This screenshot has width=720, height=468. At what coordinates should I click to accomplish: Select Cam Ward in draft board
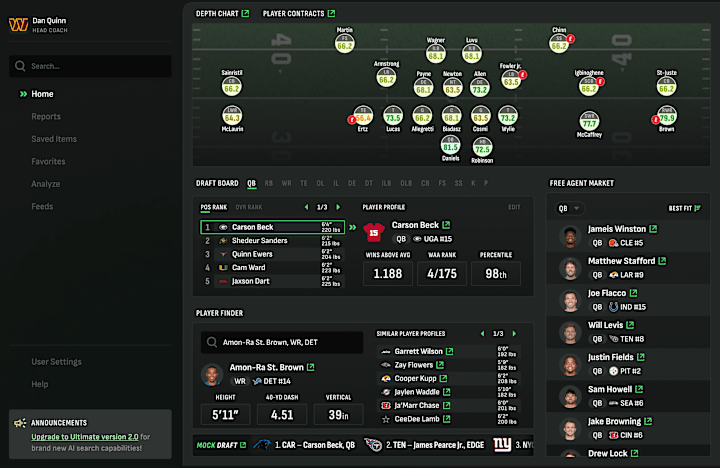[x=273, y=268]
